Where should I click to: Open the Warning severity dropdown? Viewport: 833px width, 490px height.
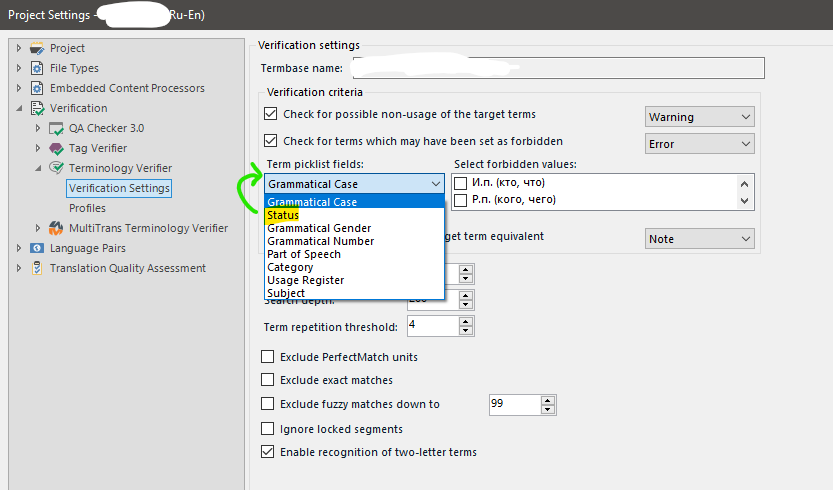click(700, 117)
